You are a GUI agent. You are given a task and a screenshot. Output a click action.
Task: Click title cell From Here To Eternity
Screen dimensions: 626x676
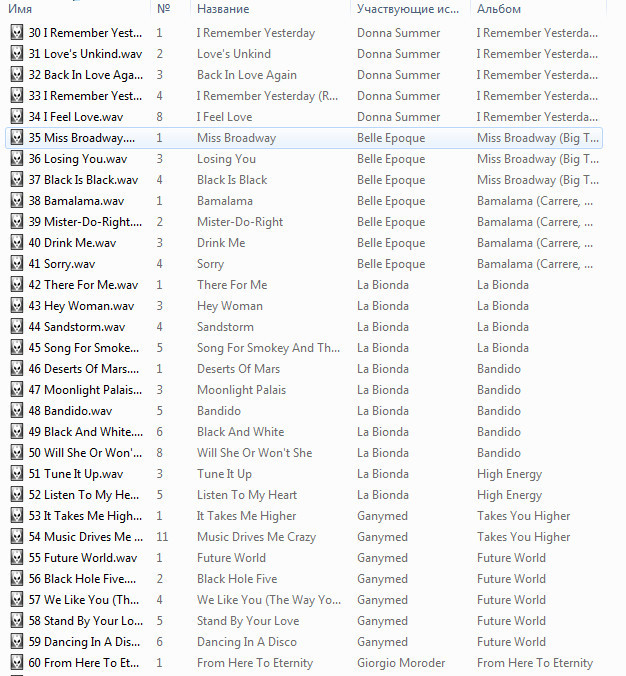tap(255, 663)
